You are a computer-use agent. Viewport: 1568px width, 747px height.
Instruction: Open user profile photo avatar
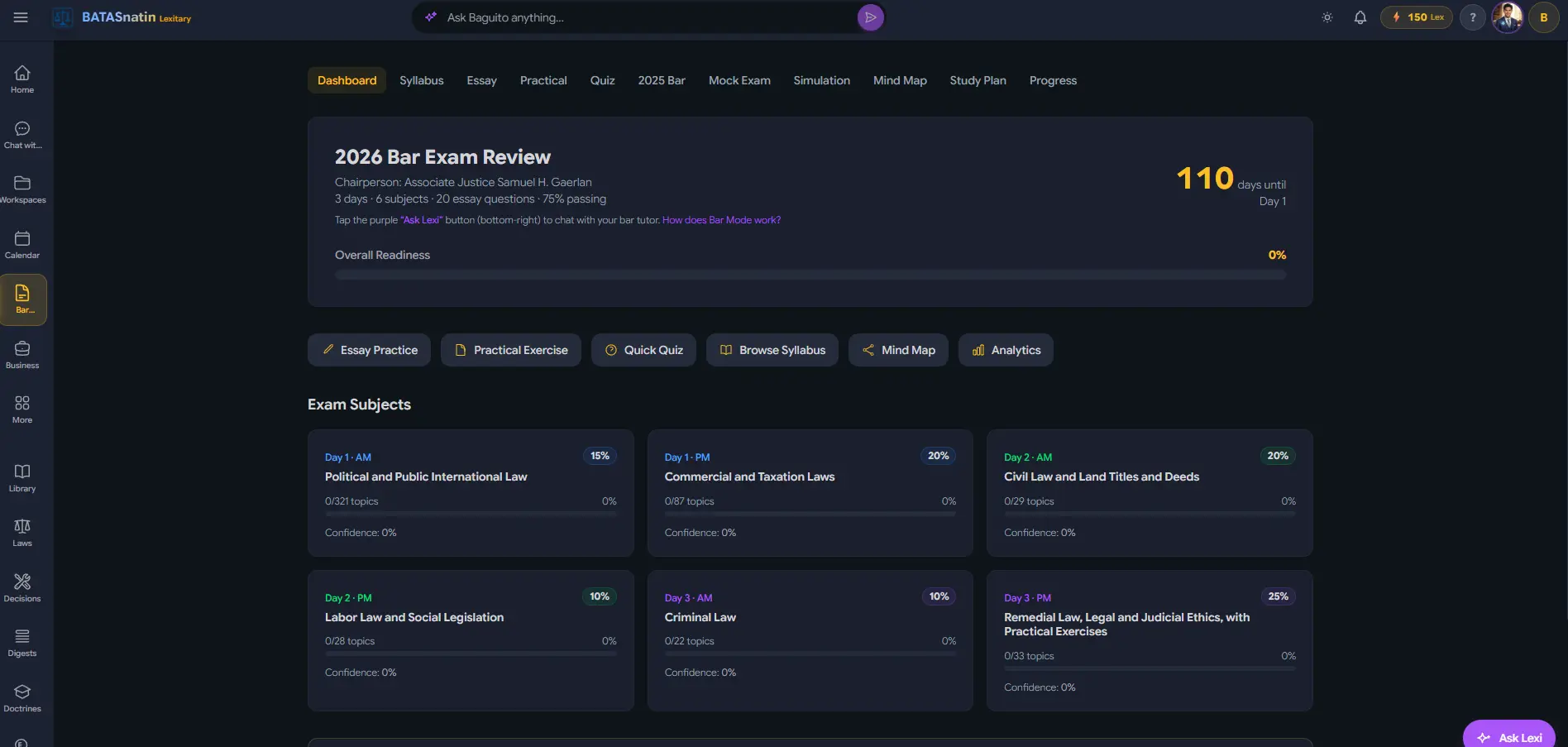click(1508, 17)
